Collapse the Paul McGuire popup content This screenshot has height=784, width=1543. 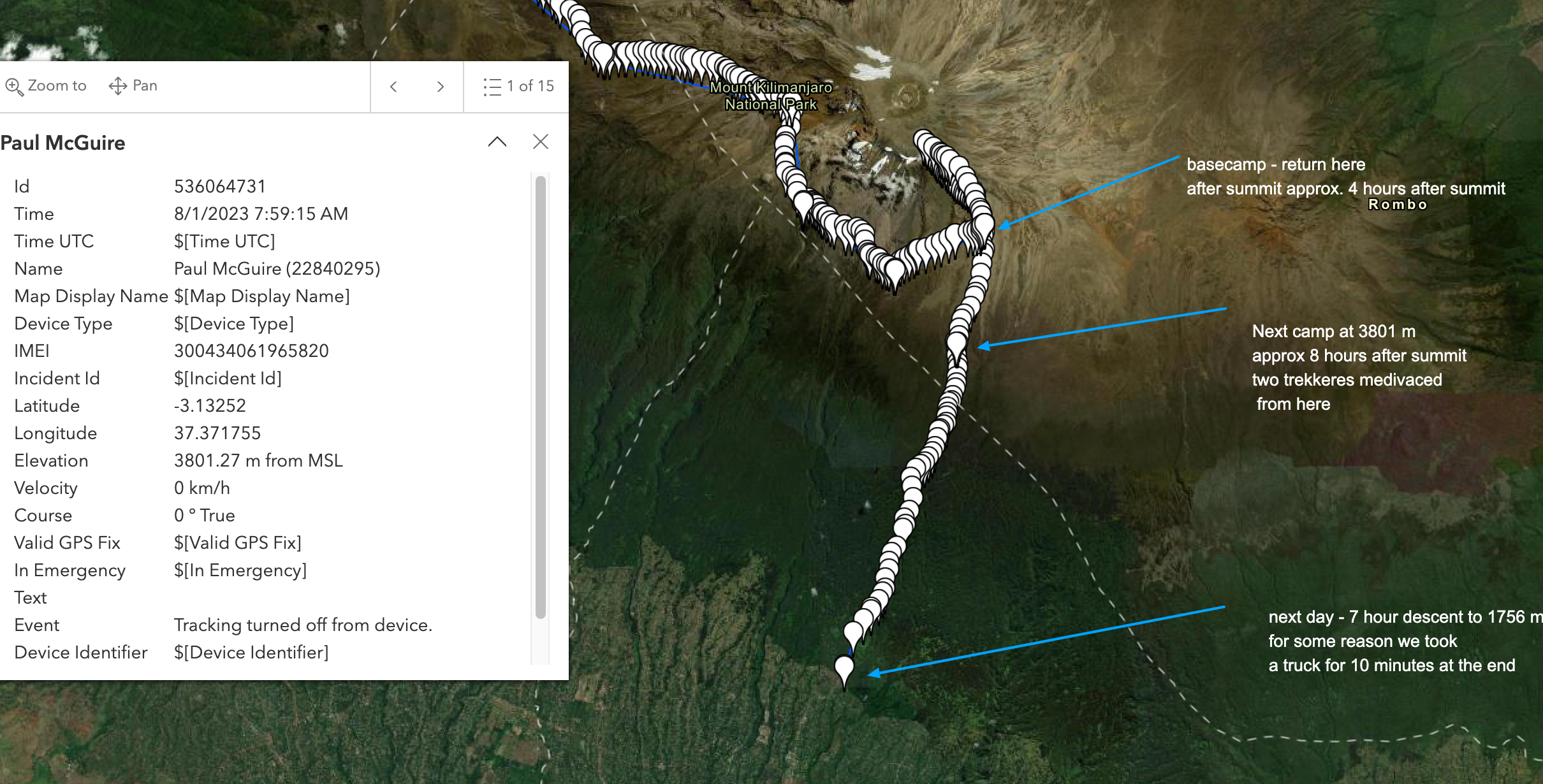pos(497,142)
